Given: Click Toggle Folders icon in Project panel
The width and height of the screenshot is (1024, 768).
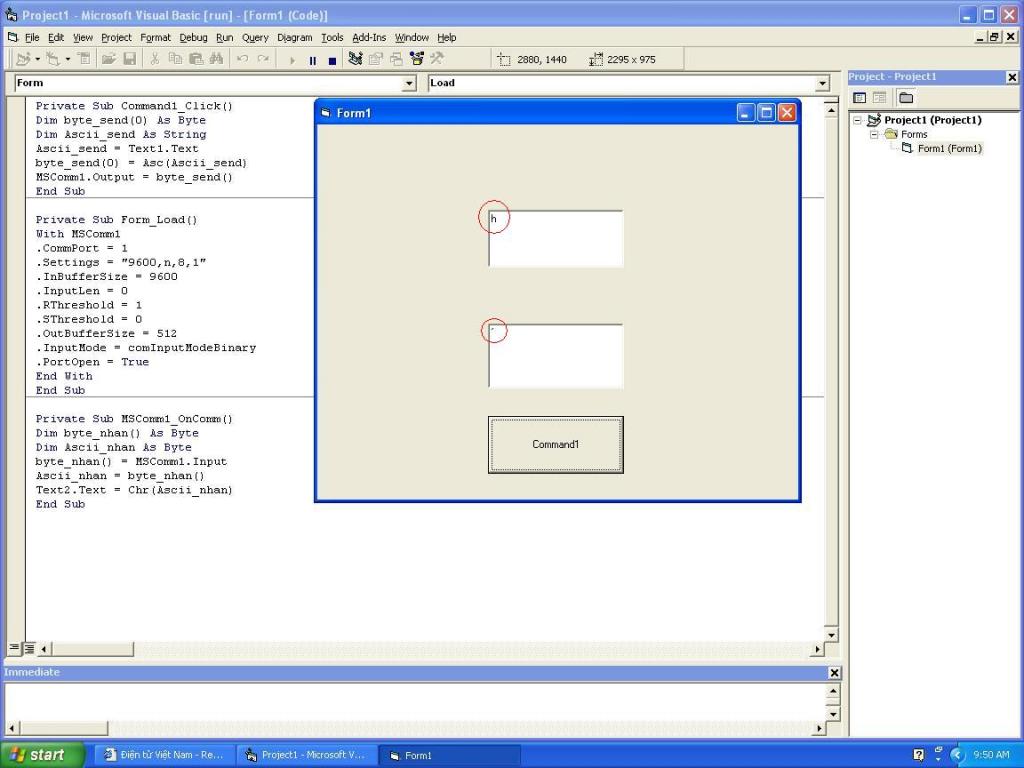Looking at the screenshot, I should coord(905,98).
